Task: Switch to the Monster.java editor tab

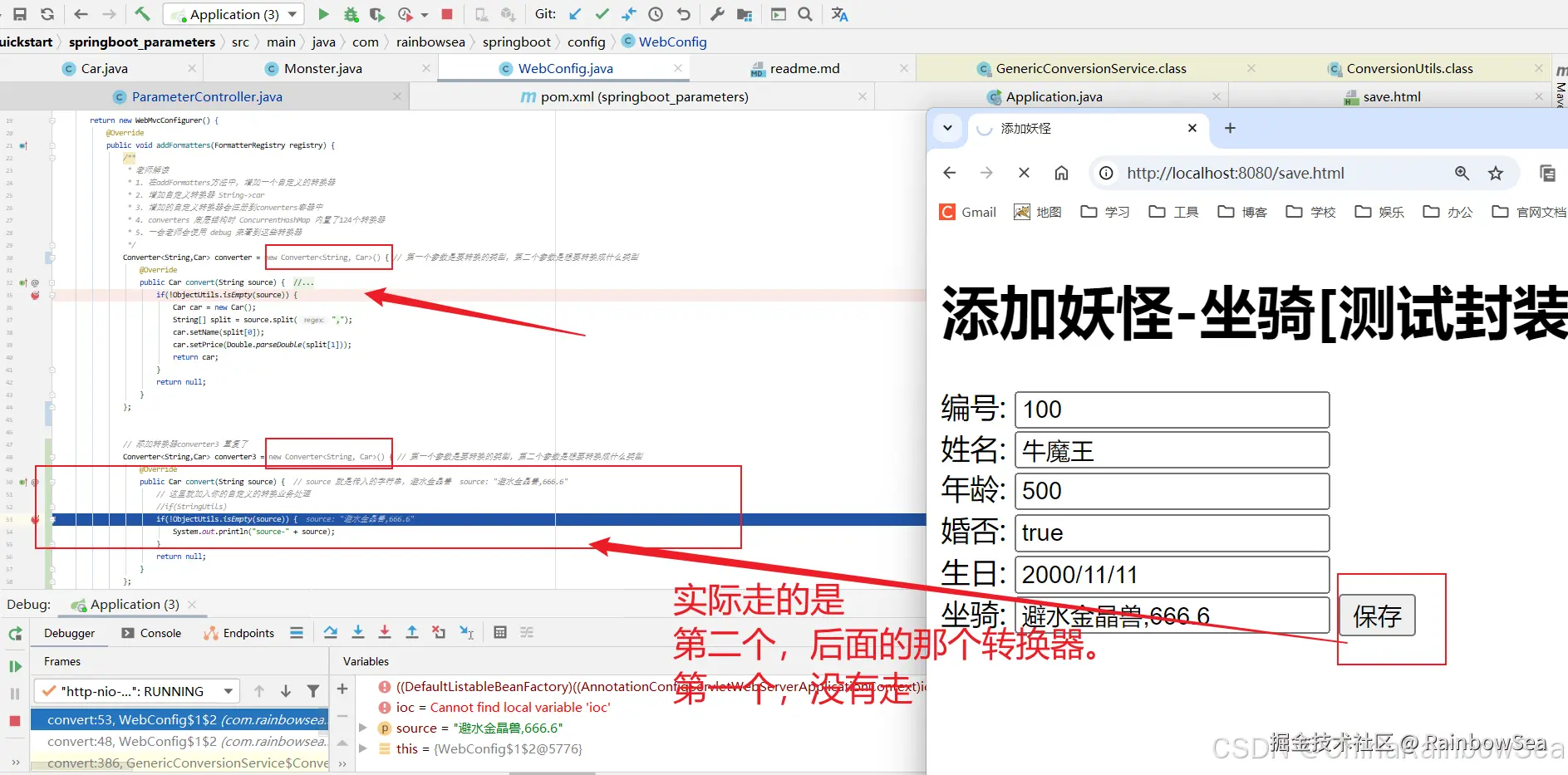Action: click(x=323, y=68)
